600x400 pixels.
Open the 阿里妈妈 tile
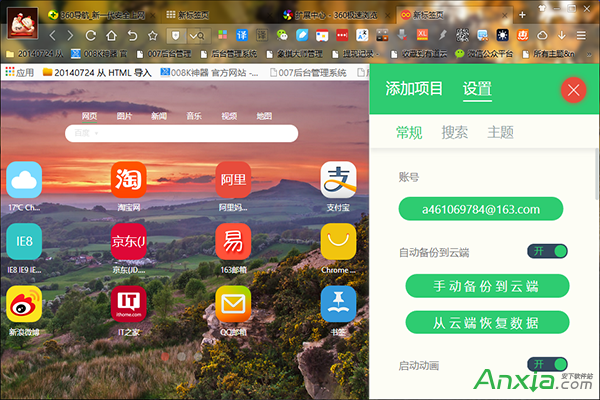(233, 180)
